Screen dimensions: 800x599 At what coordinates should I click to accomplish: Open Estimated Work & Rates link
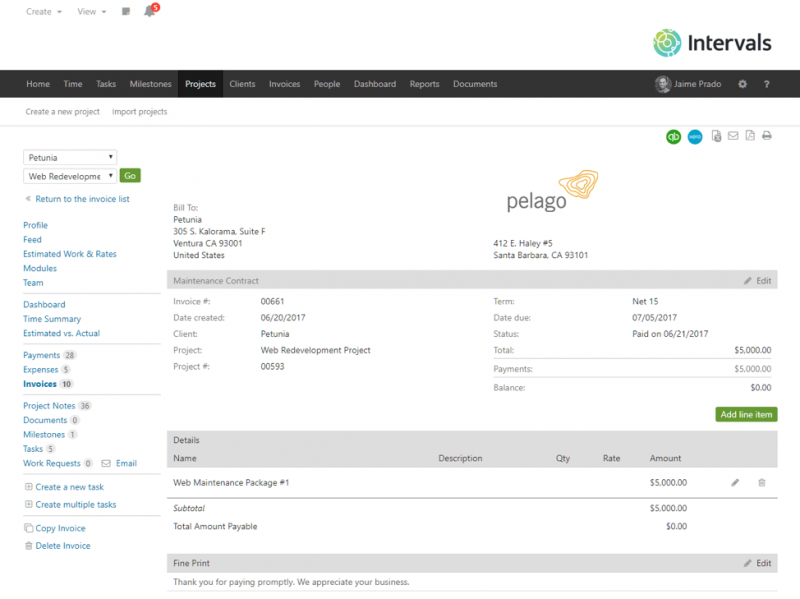pyautogui.click(x=70, y=254)
